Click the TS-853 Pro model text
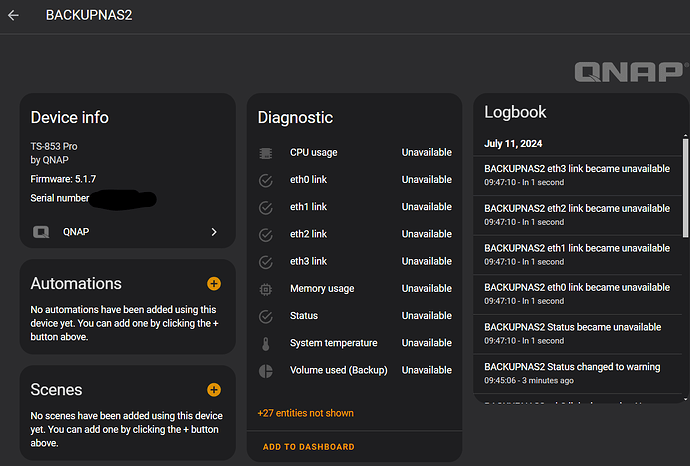Viewport: 690px width, 466px height. (x=54, y=146)
